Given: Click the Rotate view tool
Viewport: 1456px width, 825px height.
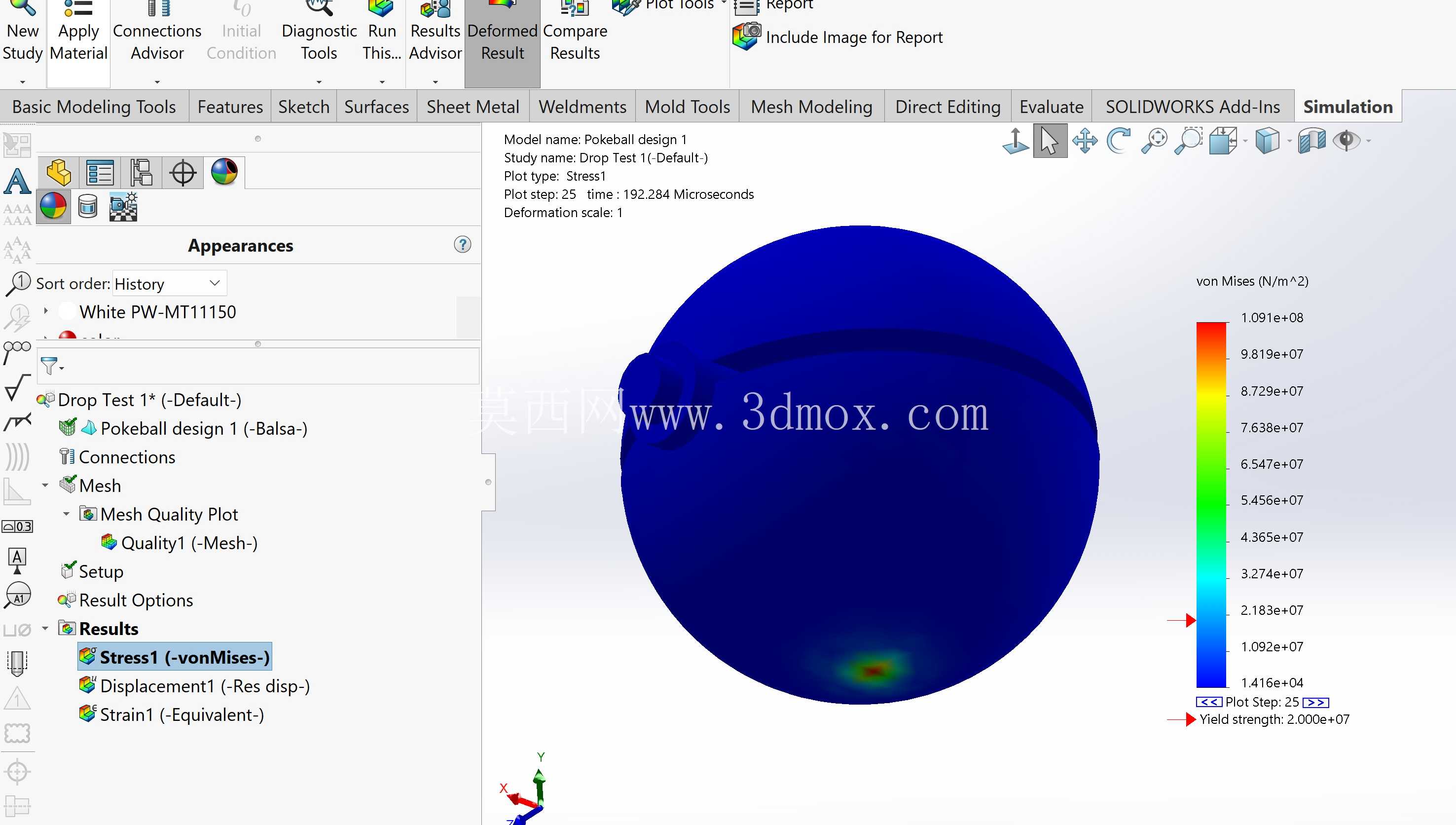Looking at the screenshot, I should [1119, 141].
